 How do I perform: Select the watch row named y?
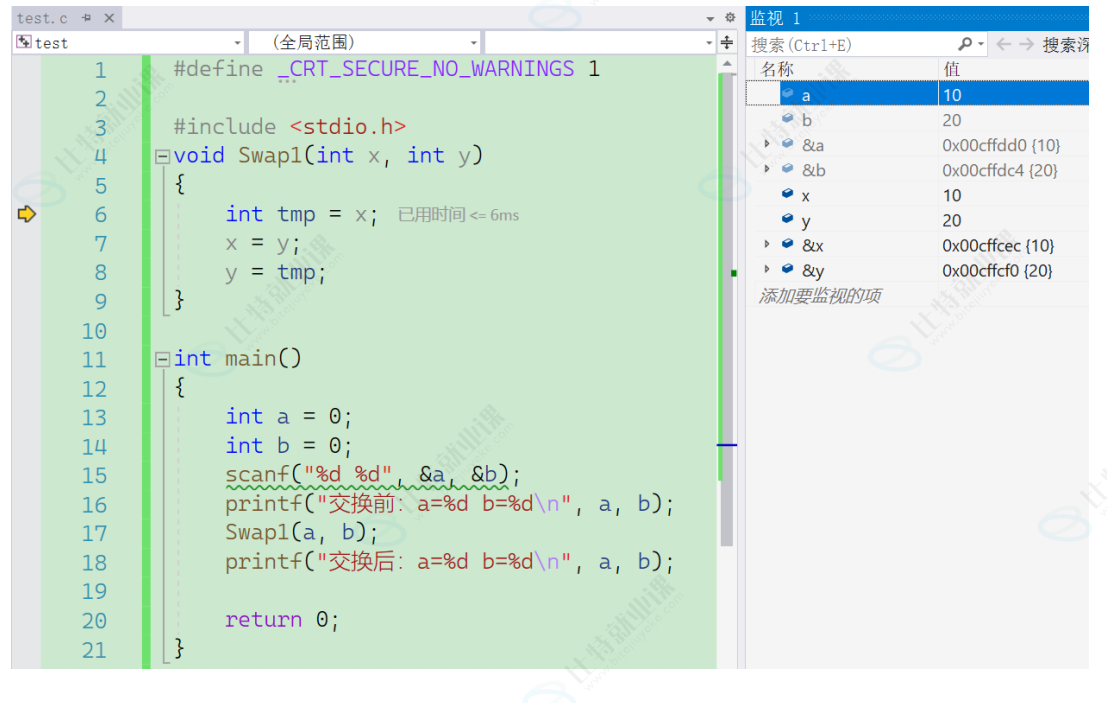(918, 220)
